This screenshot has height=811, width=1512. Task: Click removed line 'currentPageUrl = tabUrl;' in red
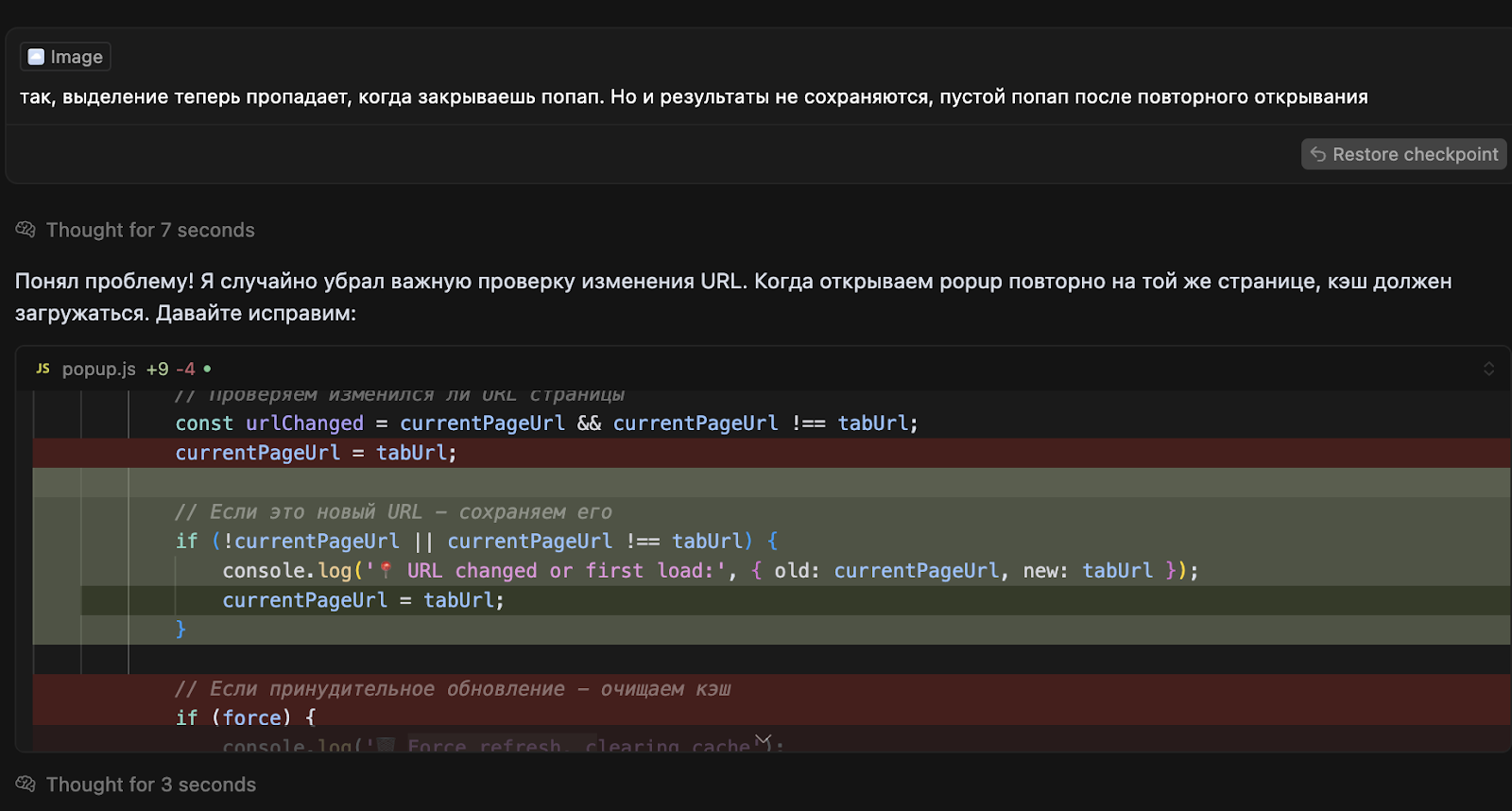pyautogui.click(x=316, y=453)
